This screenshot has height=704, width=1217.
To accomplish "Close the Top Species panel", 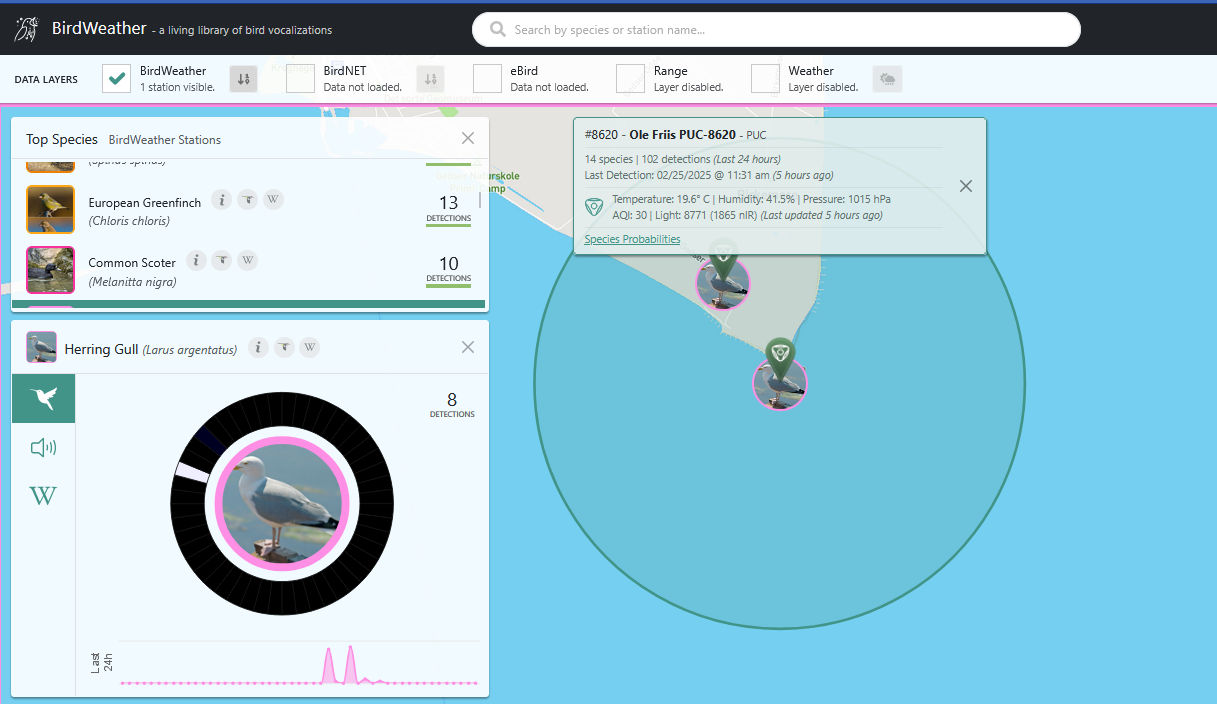I will point(468,138).
